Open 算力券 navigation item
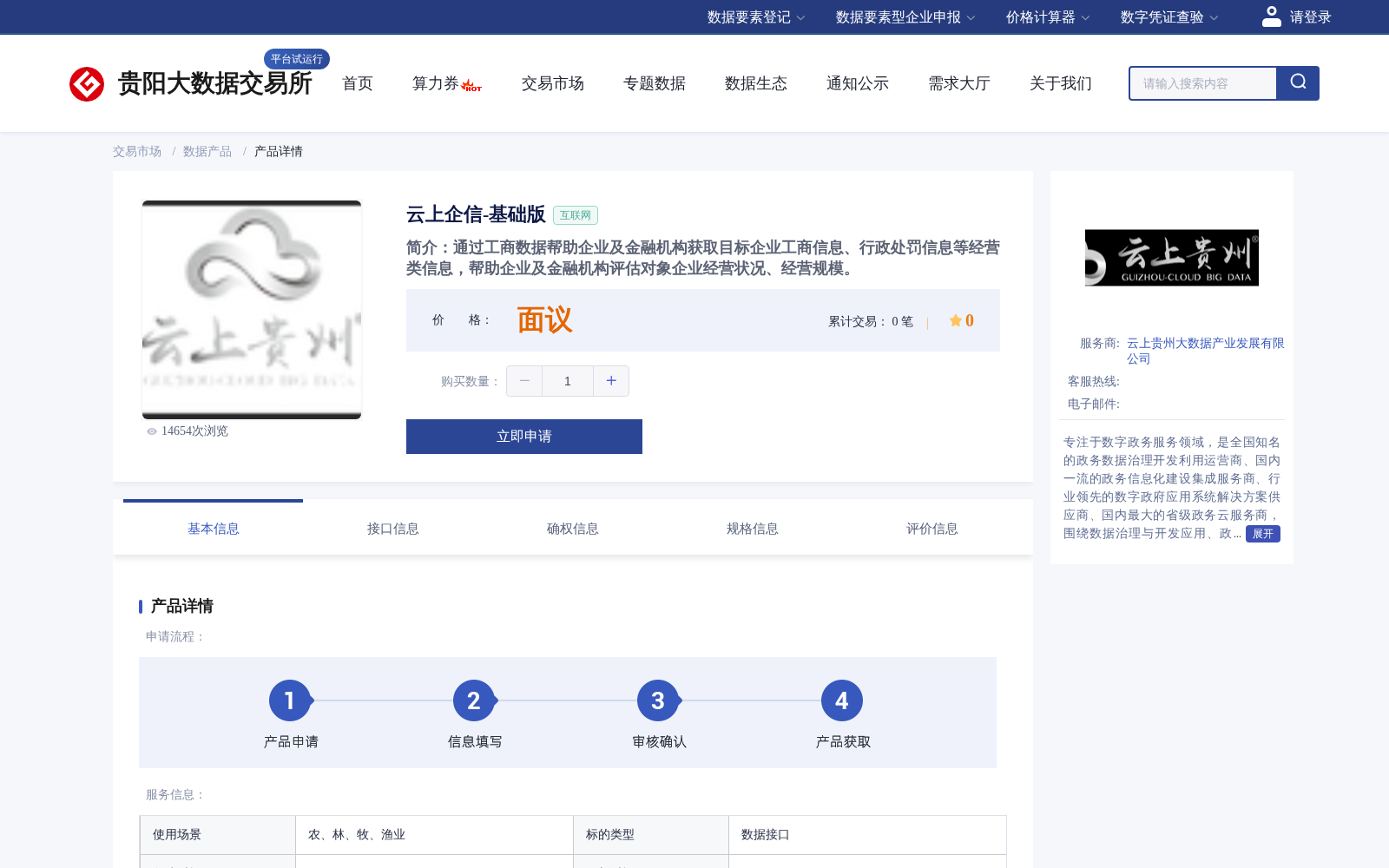The width and height of the screenshot is (1389, 868). [x=435, y=83]
